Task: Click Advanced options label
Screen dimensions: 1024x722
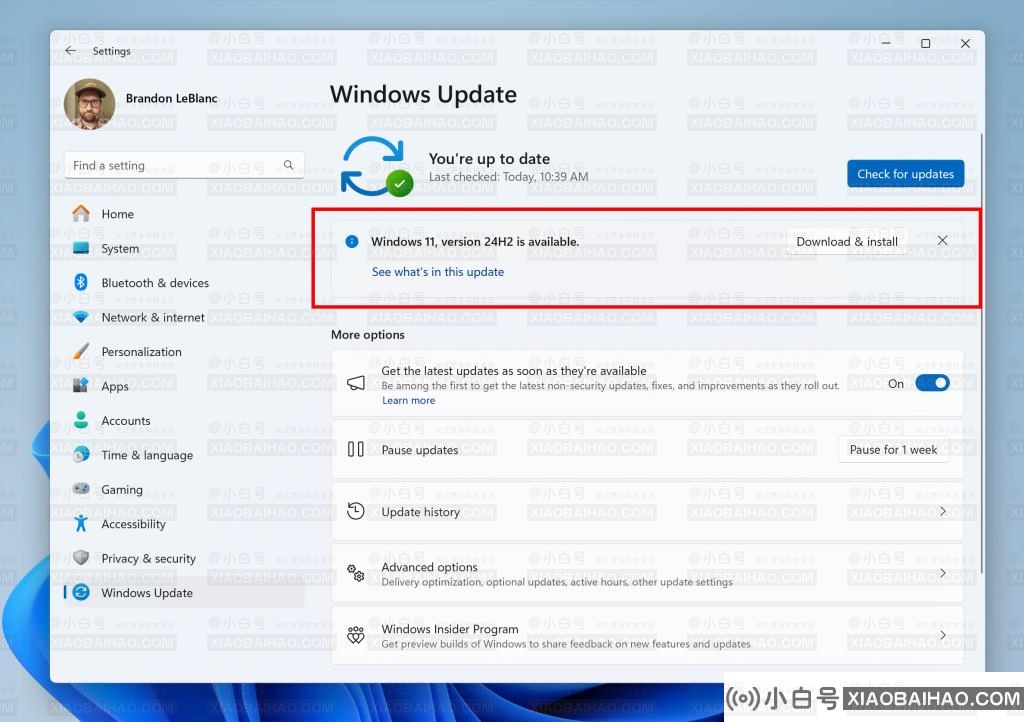Action: (x=430, y=567)
